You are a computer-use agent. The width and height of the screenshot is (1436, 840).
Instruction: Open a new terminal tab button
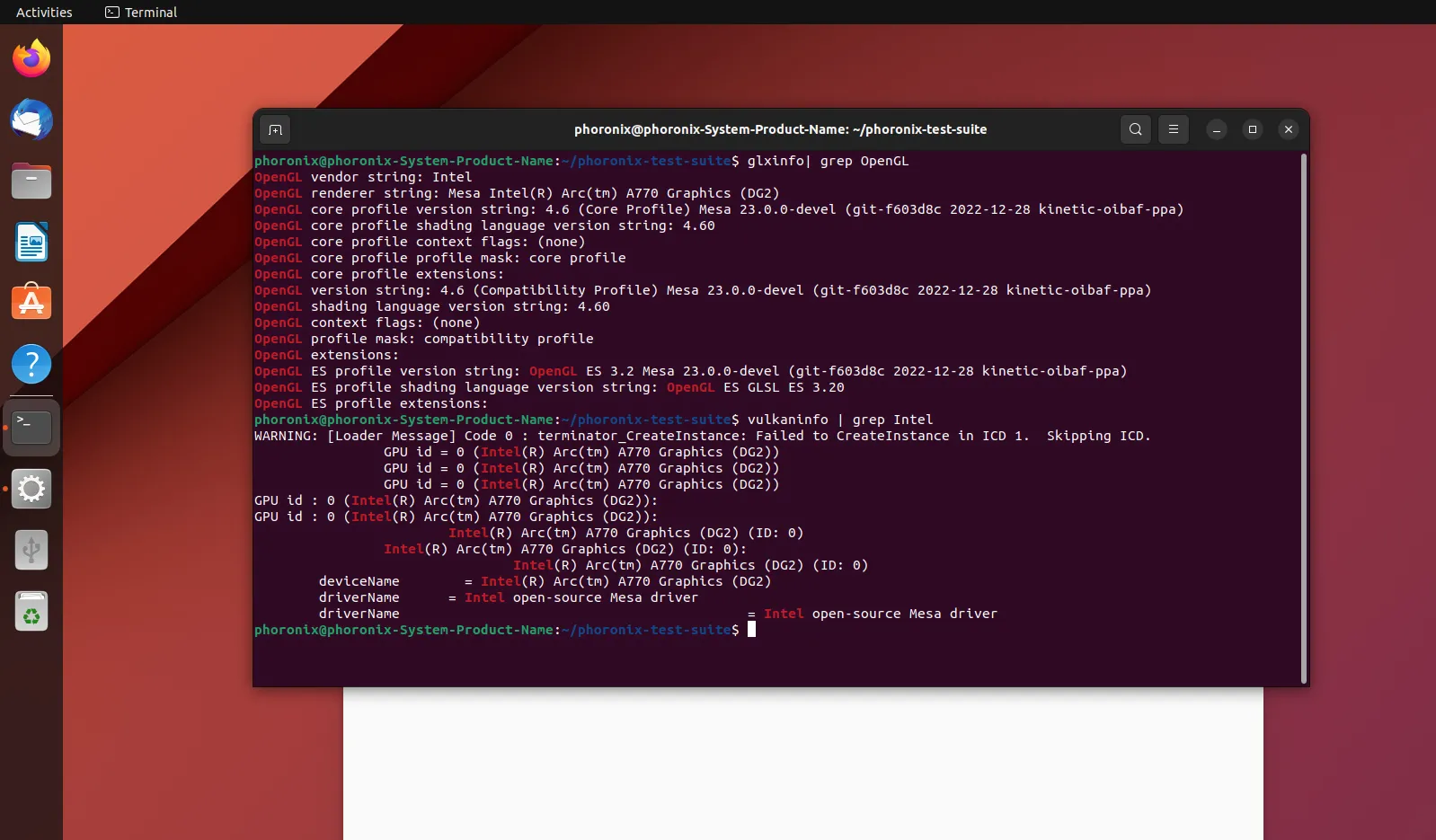pos(275,129)
